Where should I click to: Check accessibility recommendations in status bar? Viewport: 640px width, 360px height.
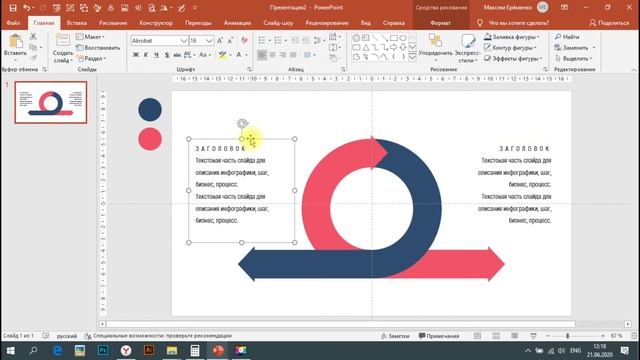coord(158,336)
